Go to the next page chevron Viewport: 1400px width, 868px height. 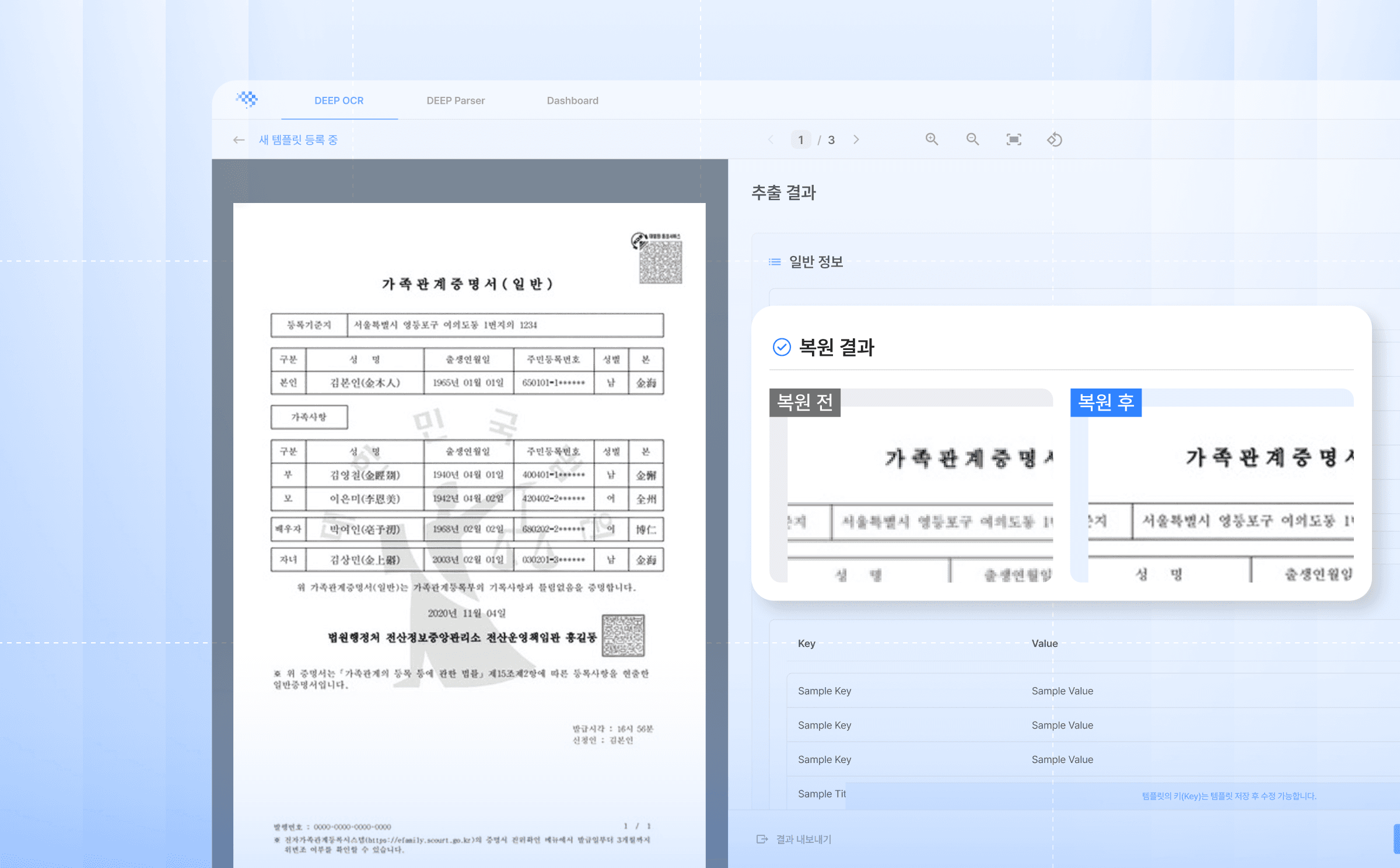(856, 139)
